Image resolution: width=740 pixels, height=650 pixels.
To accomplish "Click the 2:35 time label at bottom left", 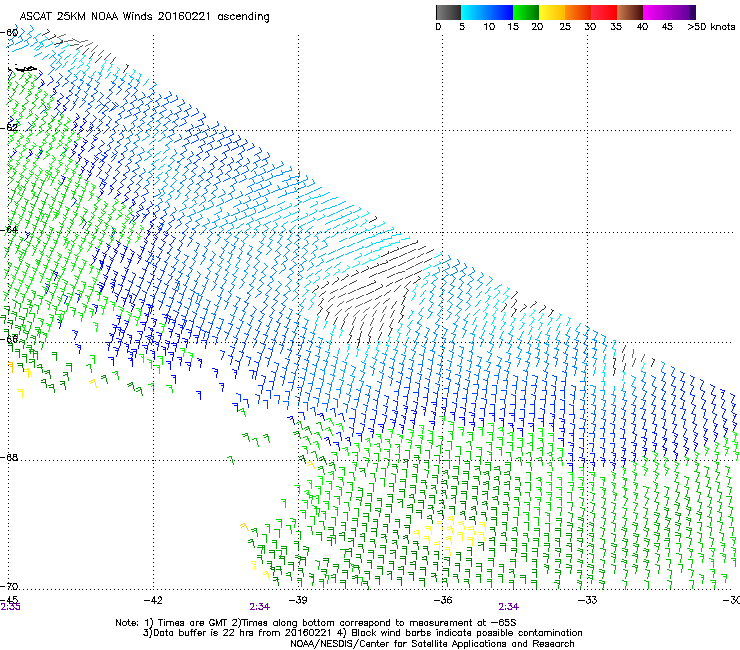I will (10, 607).
